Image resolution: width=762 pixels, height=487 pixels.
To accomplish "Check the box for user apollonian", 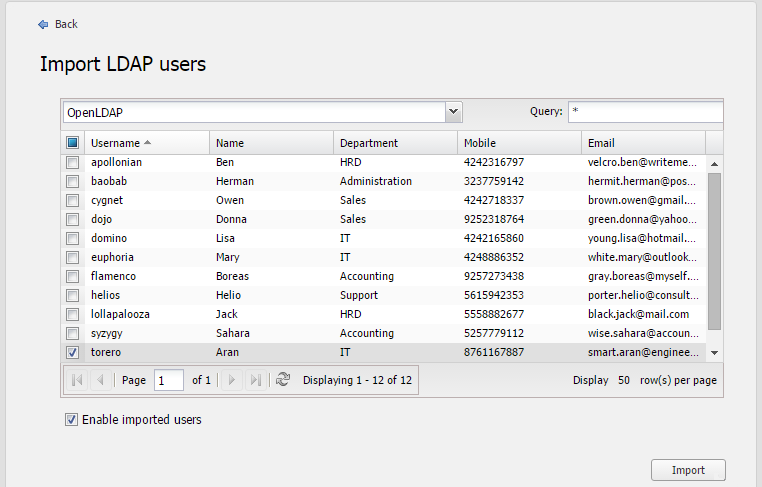I will tap(72, 162).
